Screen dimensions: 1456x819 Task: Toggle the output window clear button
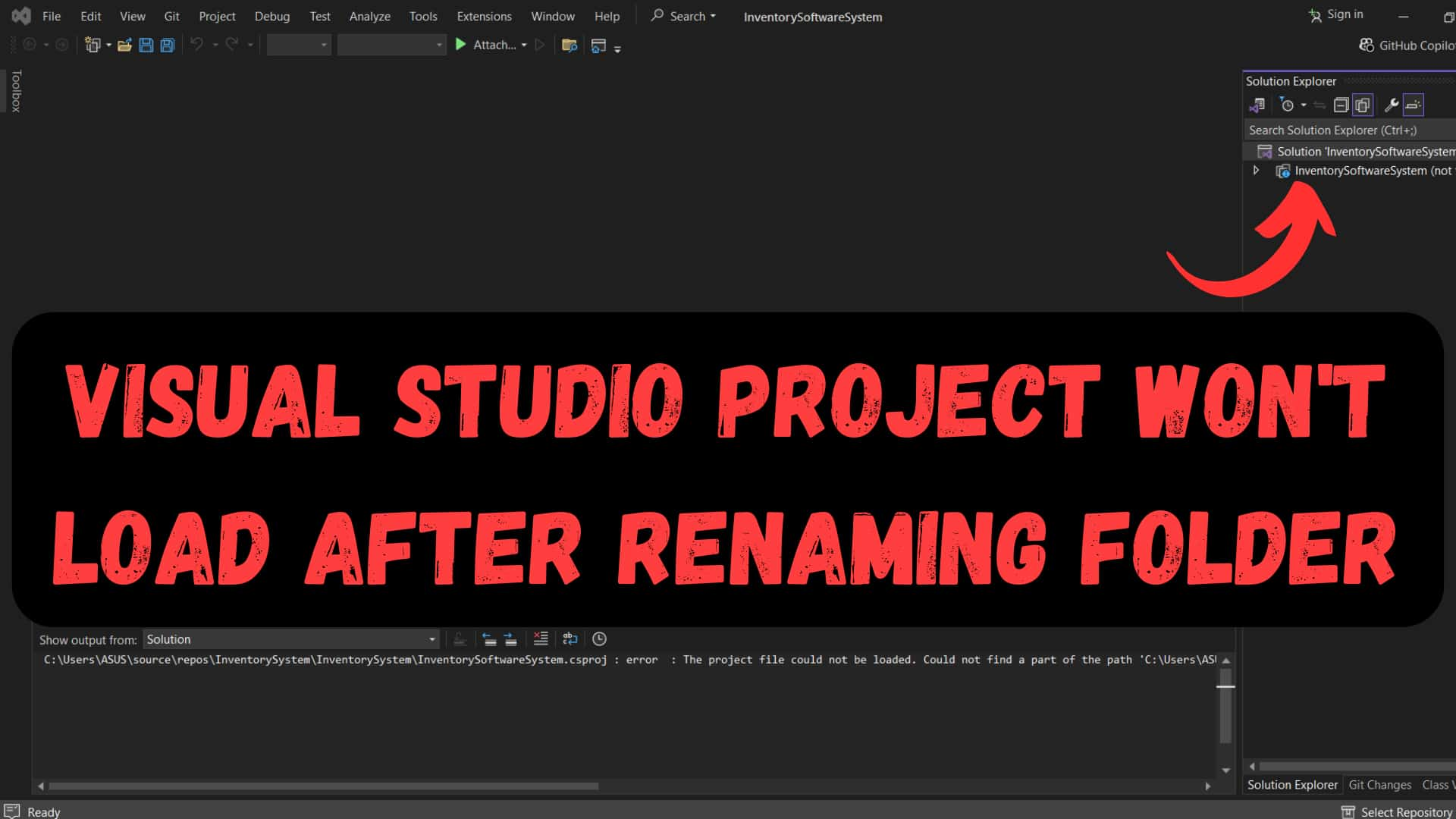(x=540, y=639)
